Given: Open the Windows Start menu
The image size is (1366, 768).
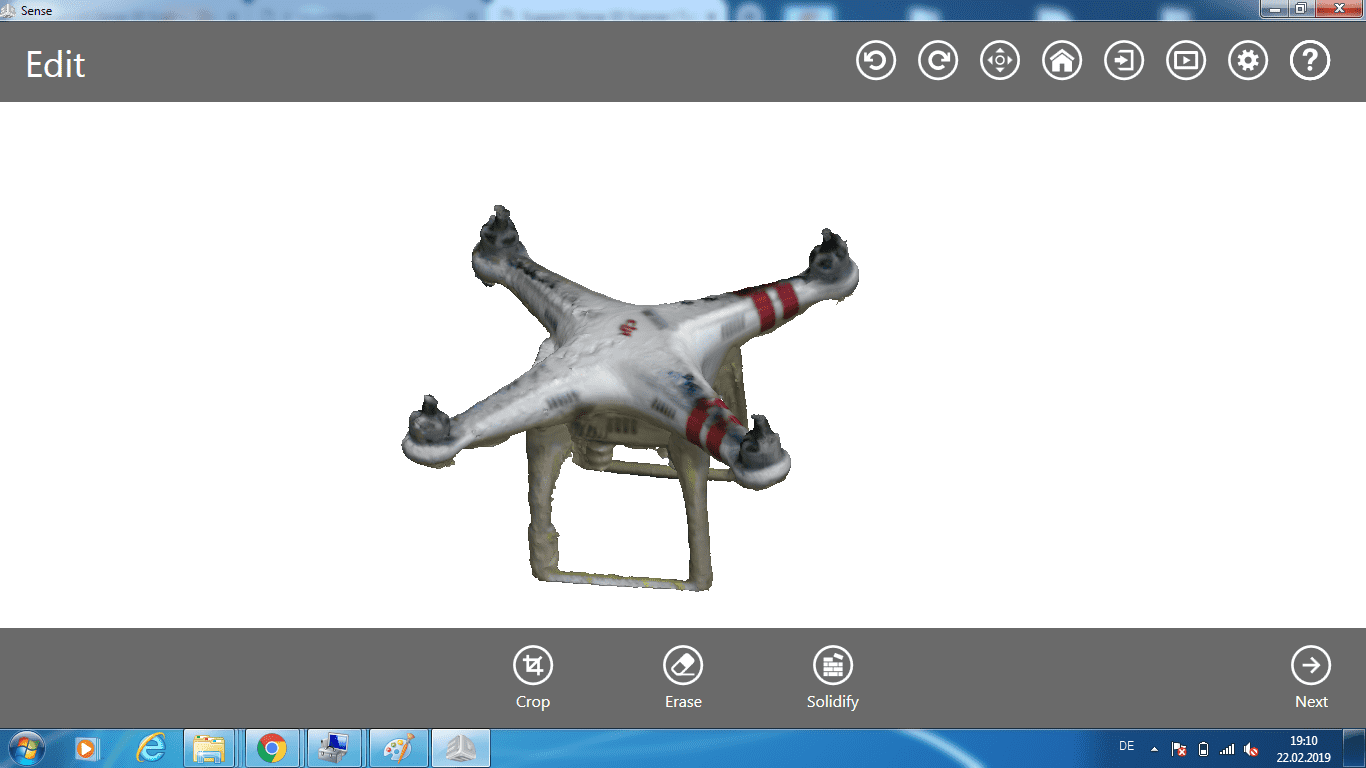Looking at the screenshot, I should pyautogui.click(x=26, y=748).
